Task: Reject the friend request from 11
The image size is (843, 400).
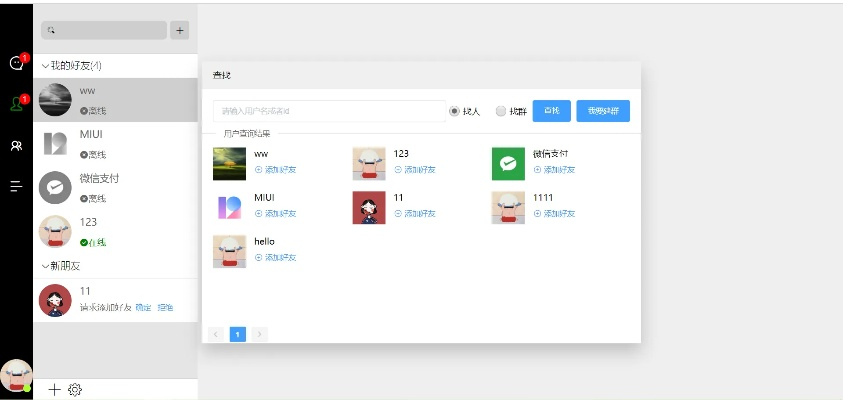Action: (x=165, y=308)
